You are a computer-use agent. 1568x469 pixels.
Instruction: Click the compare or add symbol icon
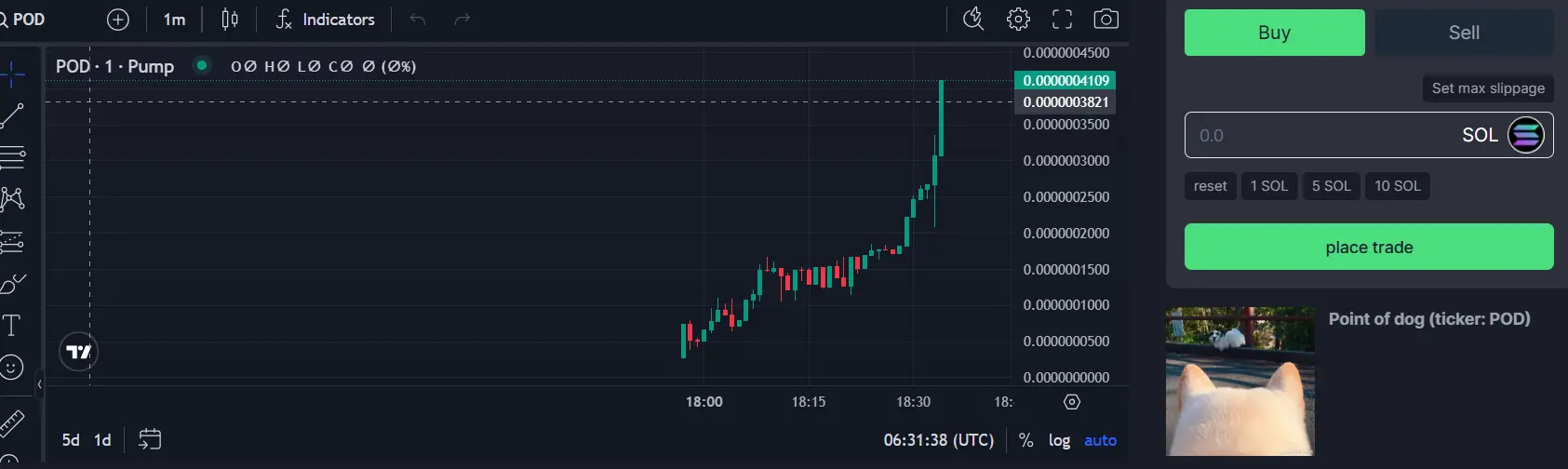[118, 20]
